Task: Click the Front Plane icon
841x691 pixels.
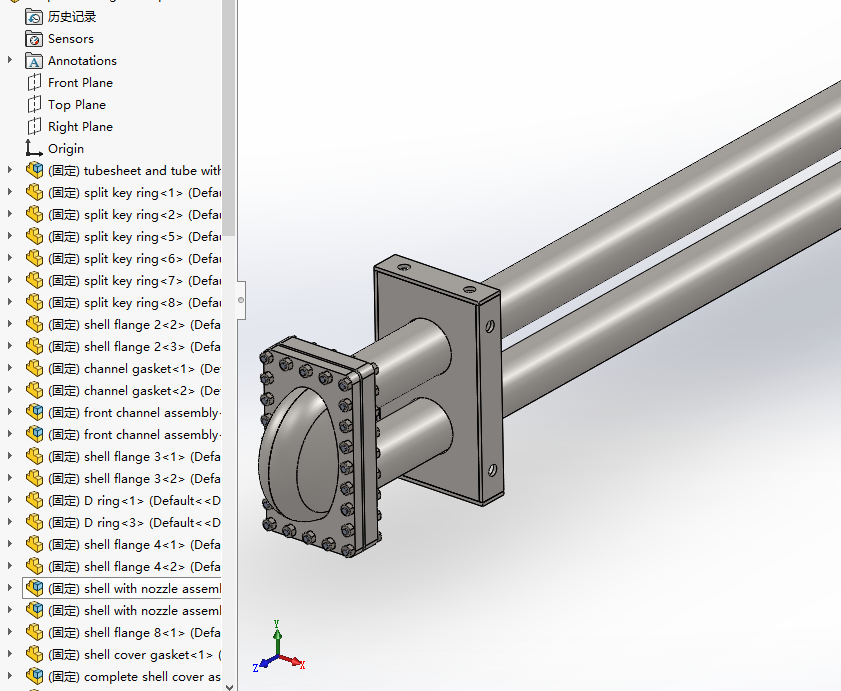Action: point(34,83)
